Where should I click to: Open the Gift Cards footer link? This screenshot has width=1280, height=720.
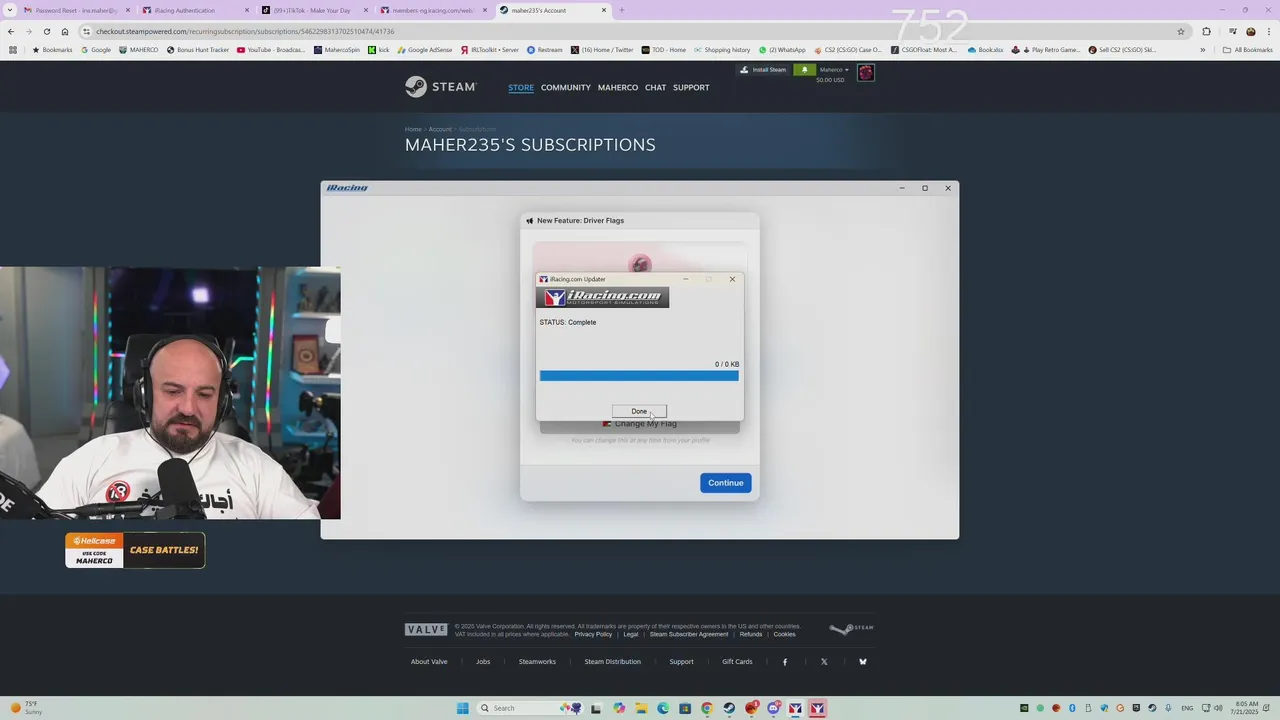coord(737,662)
